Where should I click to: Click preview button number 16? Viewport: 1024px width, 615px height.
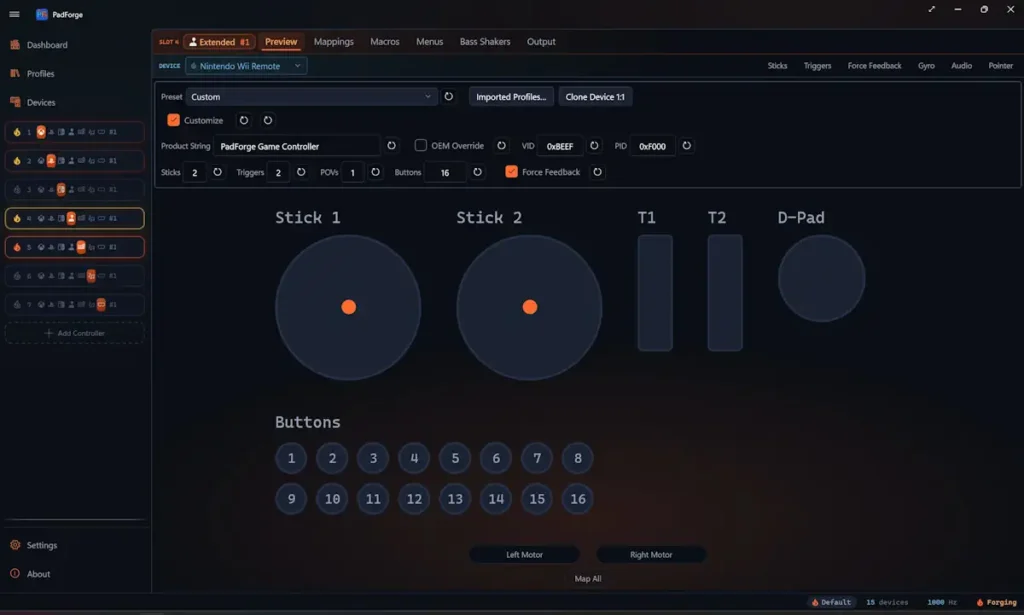coord(578,499)
